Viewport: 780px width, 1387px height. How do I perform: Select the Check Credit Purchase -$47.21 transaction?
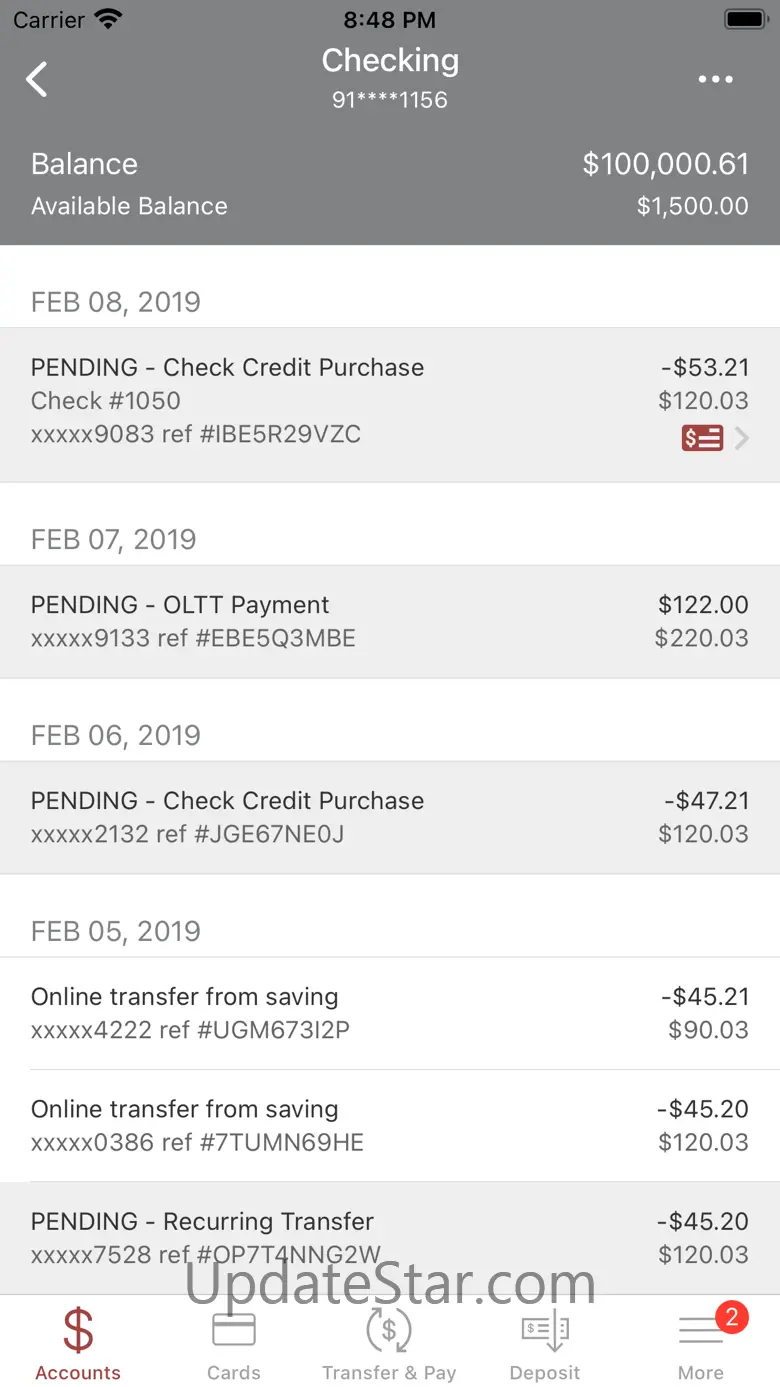[390, 817]
